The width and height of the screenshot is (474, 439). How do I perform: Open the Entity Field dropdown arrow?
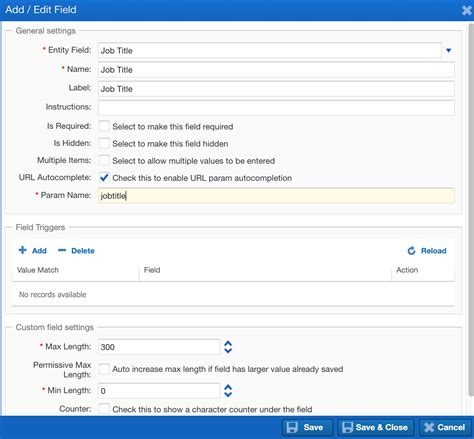pos(449,50)
